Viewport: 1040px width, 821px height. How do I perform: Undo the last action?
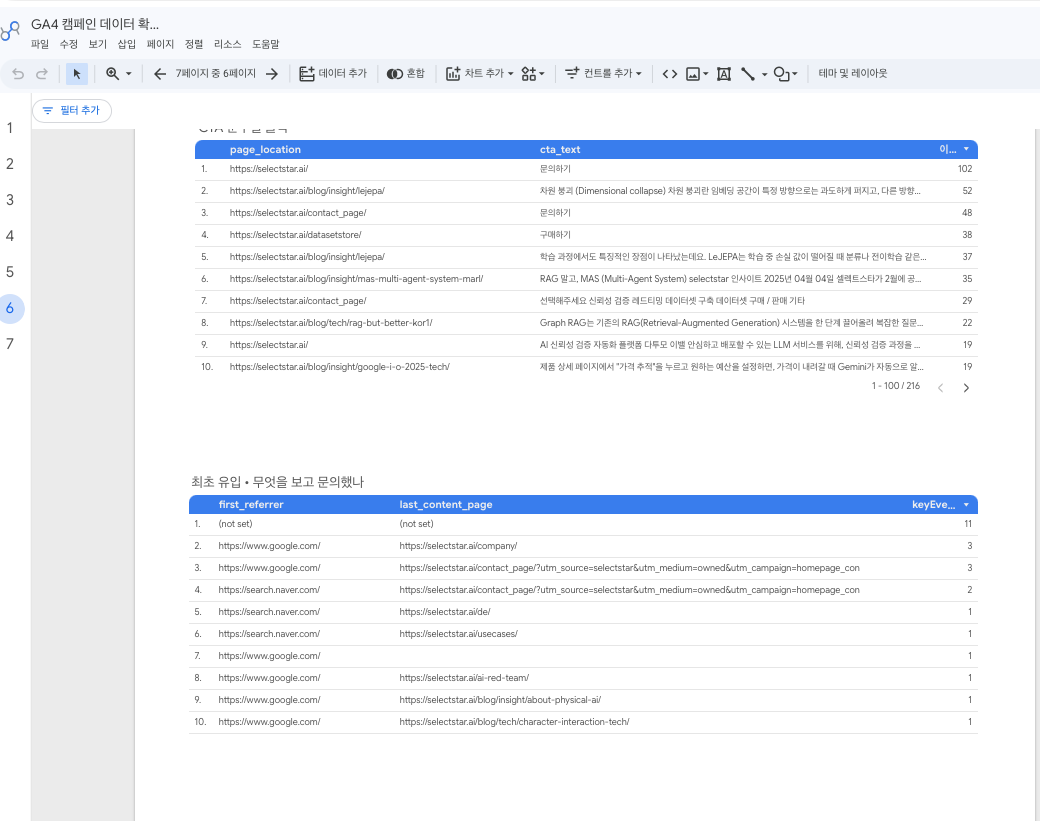18,74
